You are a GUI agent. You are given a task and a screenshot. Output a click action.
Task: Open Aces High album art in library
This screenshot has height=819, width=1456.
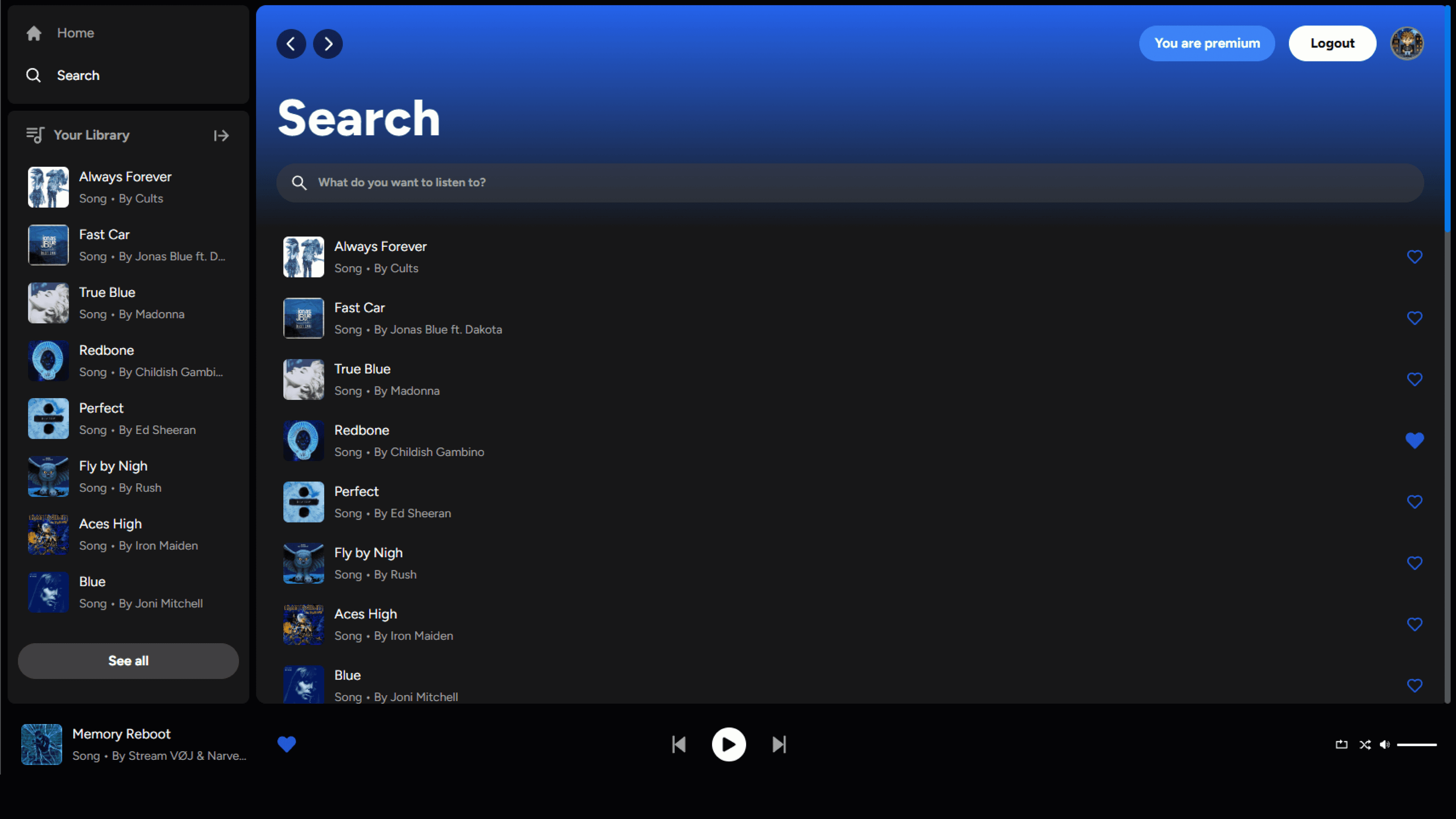pos(49,534)
